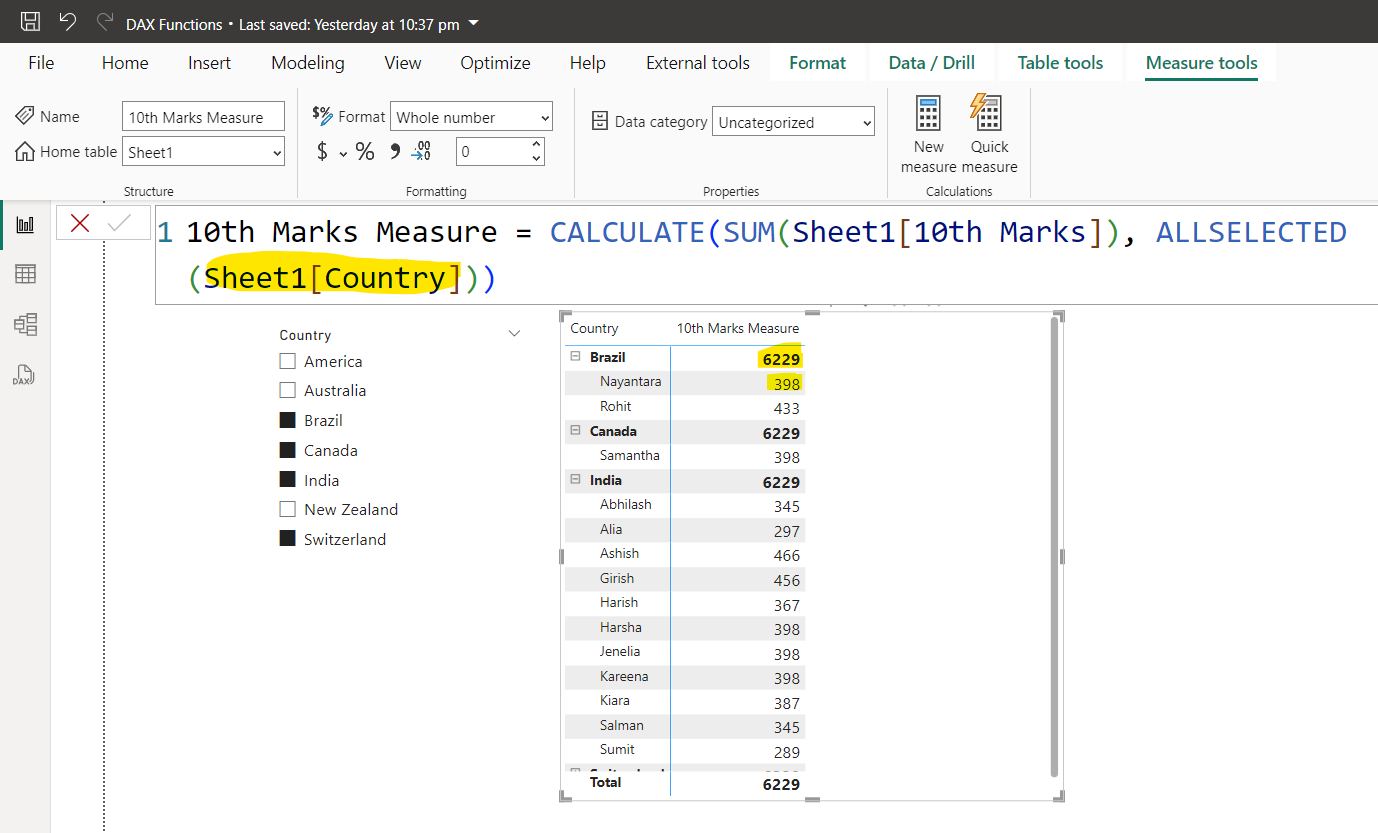Apply percentage formatting to the measure
This screenshot has width=1378, height=833.
364,151
